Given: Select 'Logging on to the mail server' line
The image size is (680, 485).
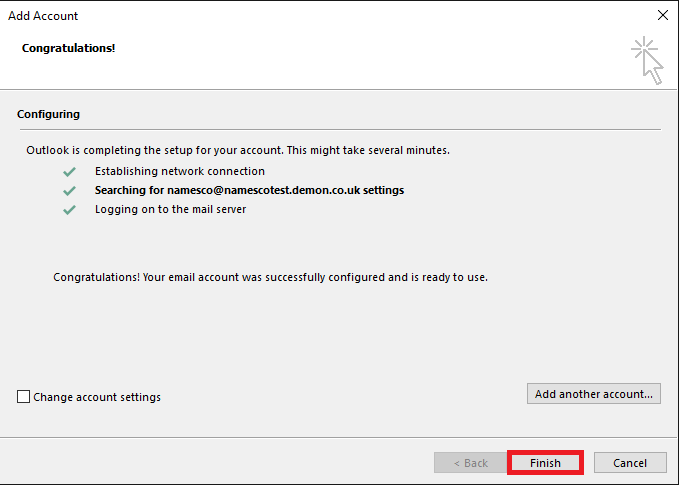Looking at the screenshot, I should pyautogui.click(x=170, y=210).
